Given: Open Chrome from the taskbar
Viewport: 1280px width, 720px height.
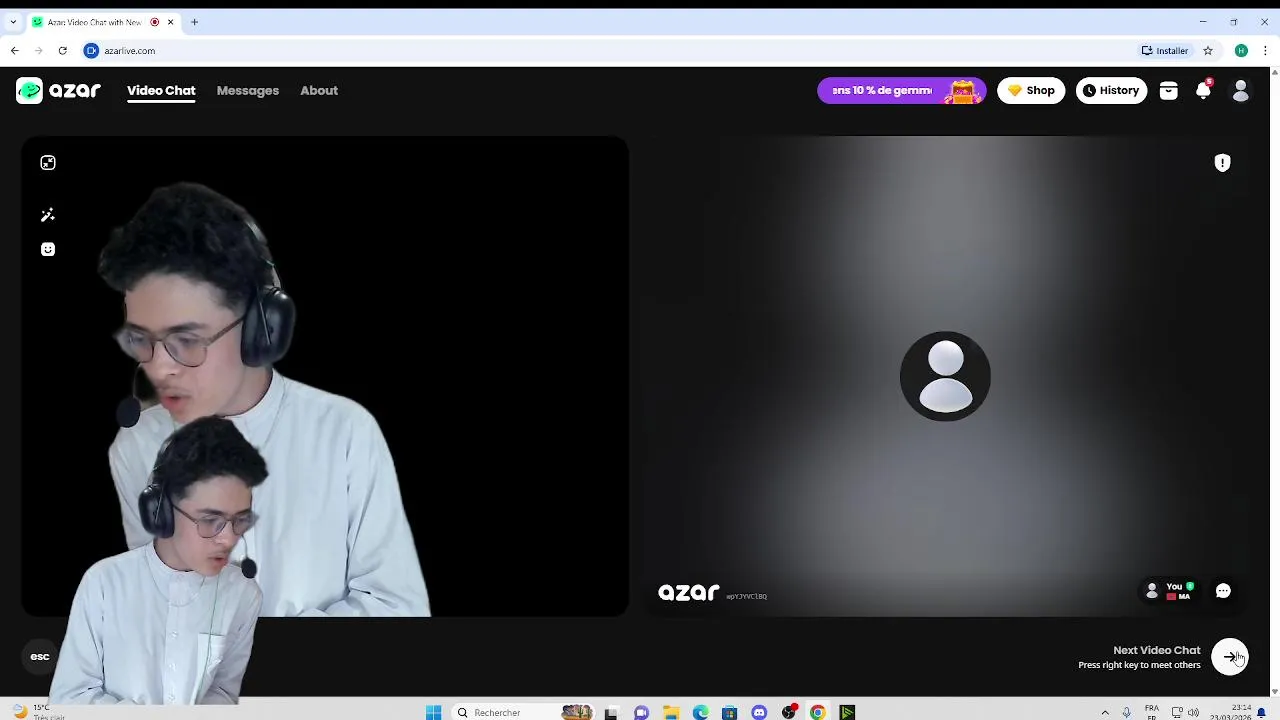Looking at the screenshot, I should click(818, 713).
